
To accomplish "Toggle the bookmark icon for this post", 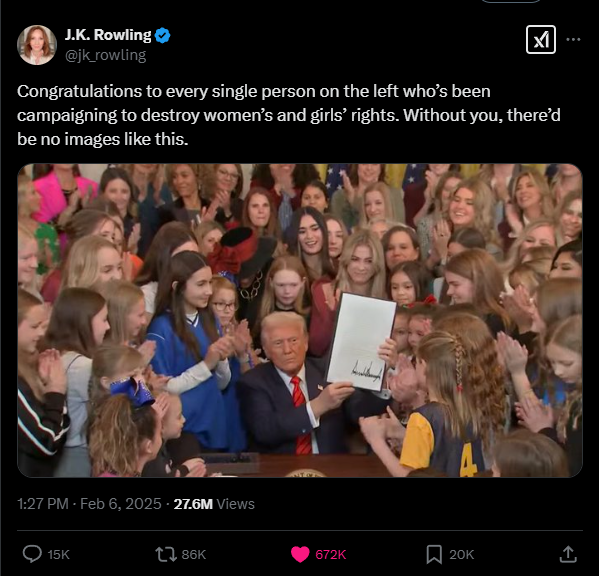I will (434, 554).
